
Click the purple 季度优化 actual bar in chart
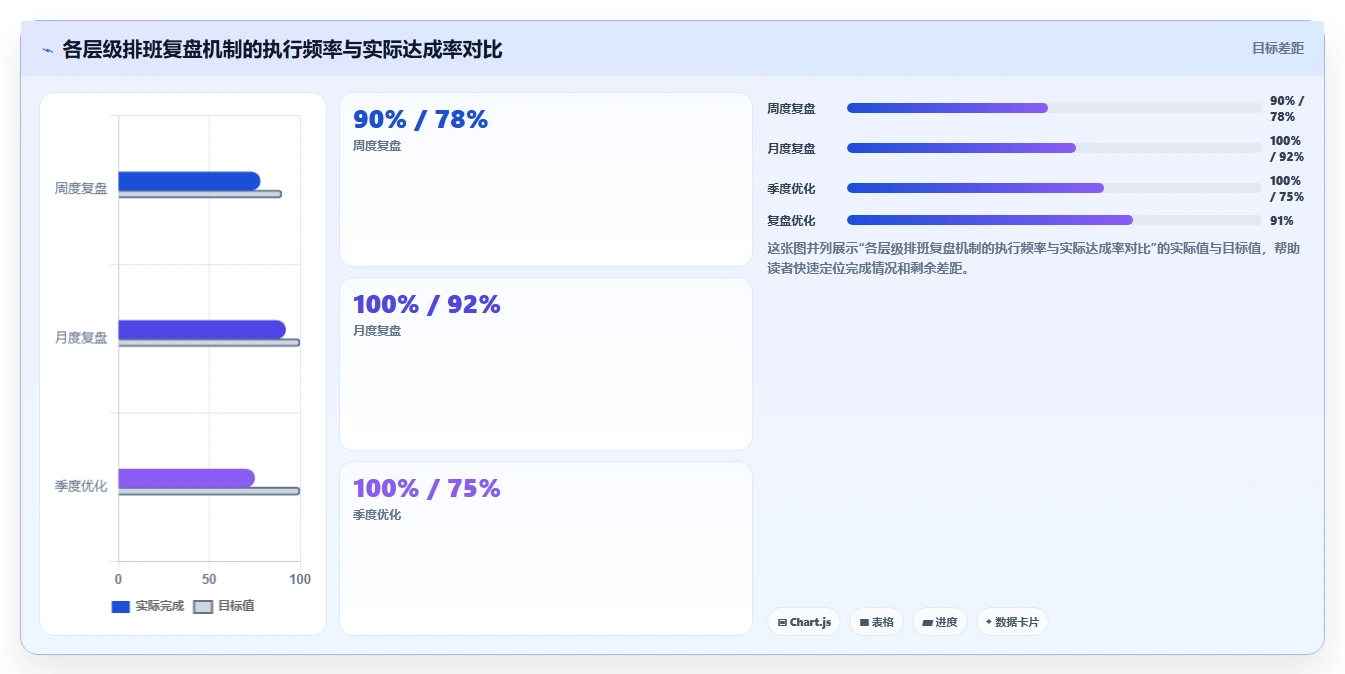pos(187,478)
